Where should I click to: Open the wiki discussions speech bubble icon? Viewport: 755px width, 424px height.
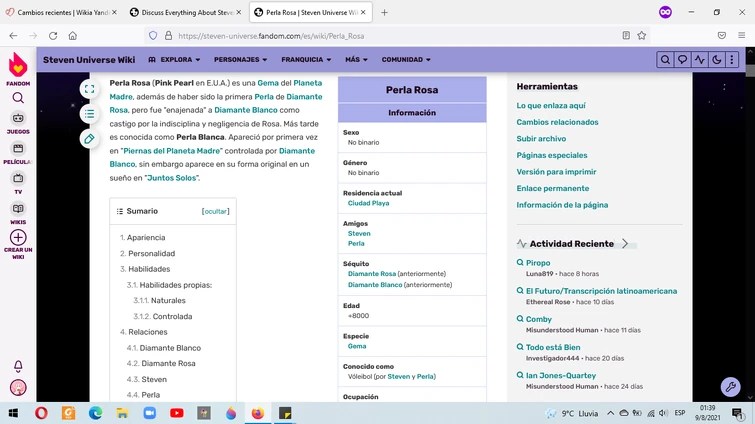(682, 60)
